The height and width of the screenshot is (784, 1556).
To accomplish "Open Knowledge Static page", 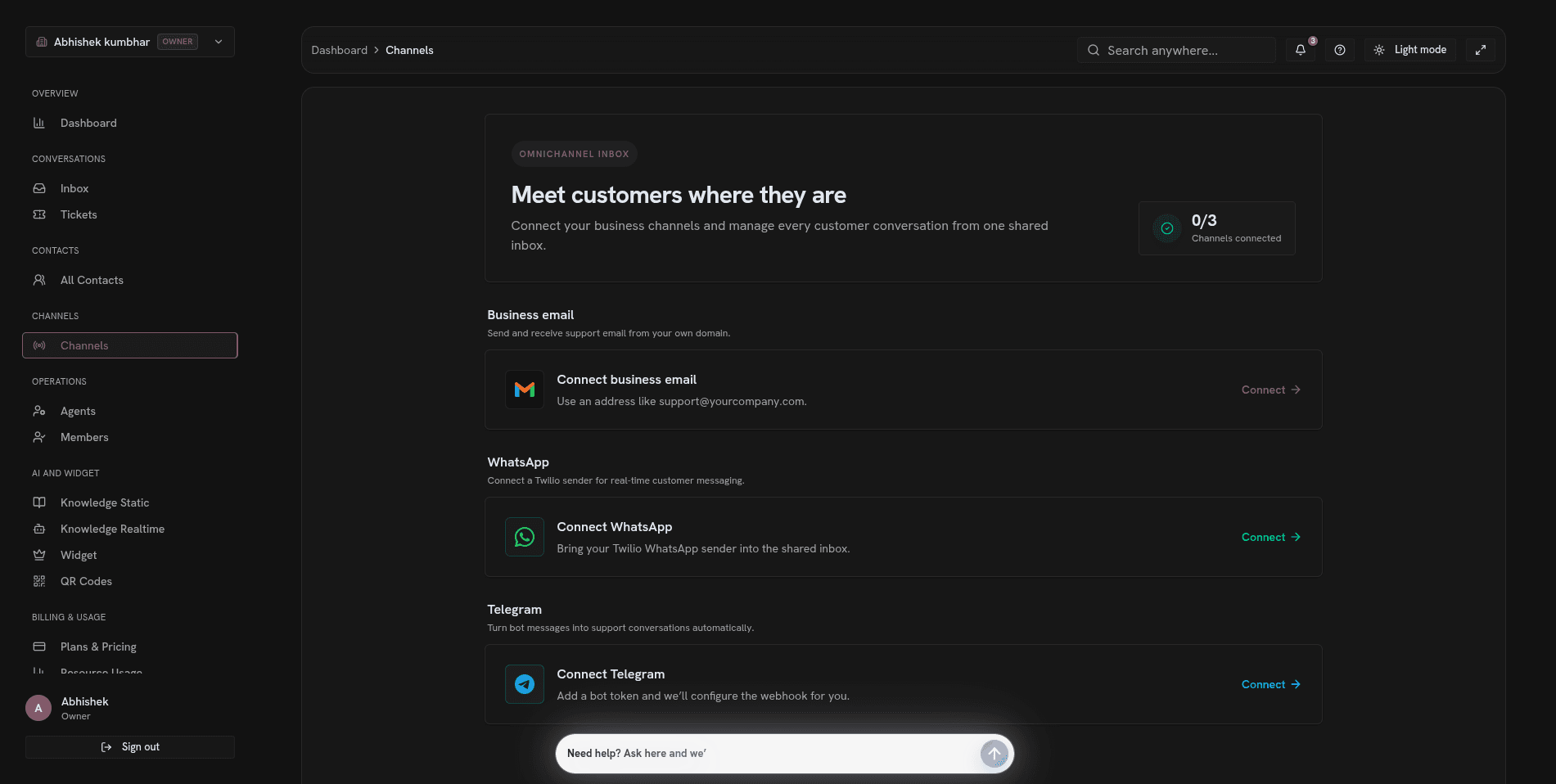I will (x=130, y=502).
